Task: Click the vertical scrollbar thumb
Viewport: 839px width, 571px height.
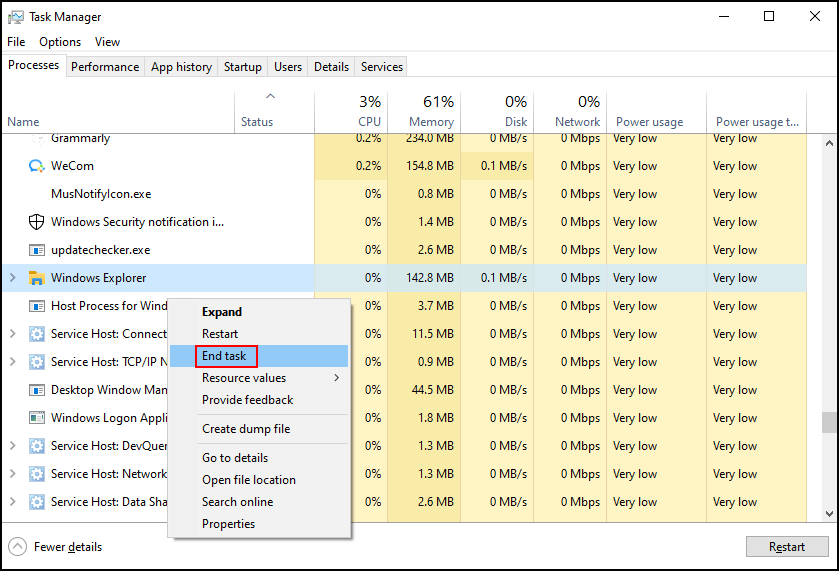Action: (829, 422)
